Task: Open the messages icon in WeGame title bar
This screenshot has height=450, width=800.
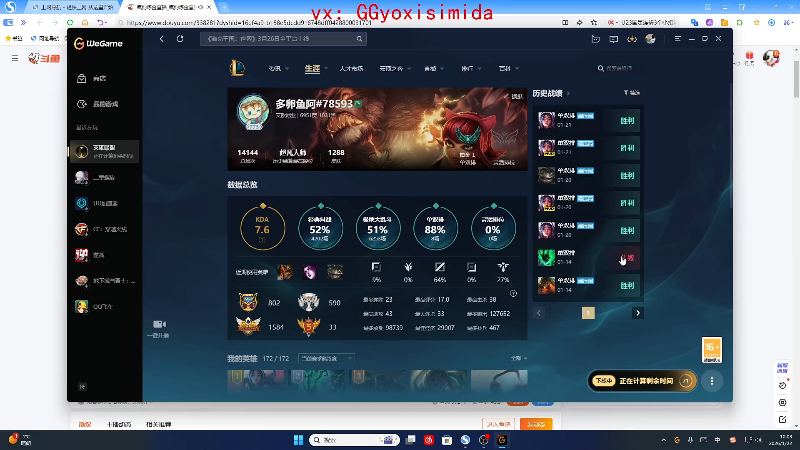Action: pyautogui.click(x=613, y=39)
